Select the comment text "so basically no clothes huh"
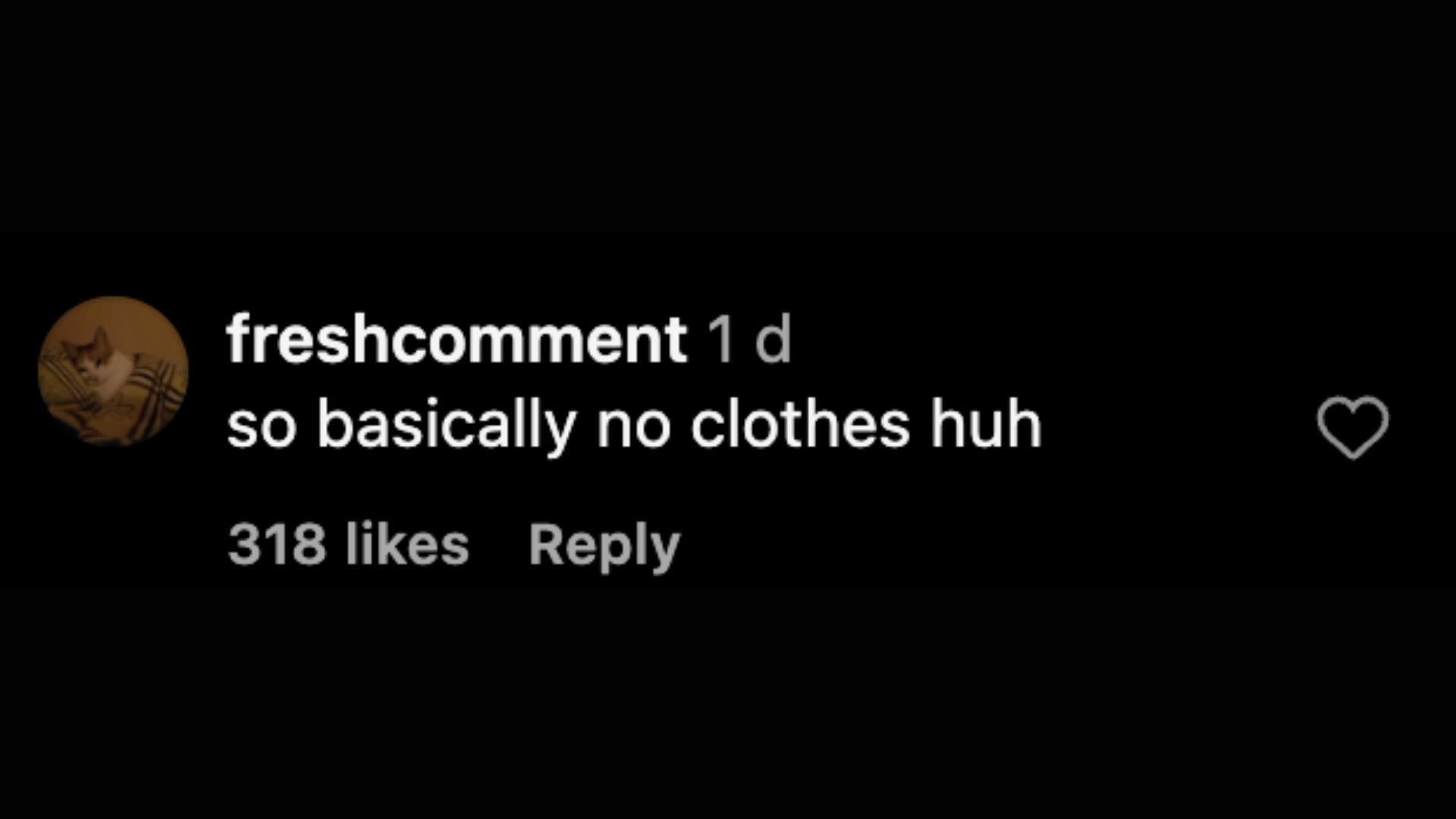The height and width of the screenshot is (819, 1456). [x=634, y=427]
